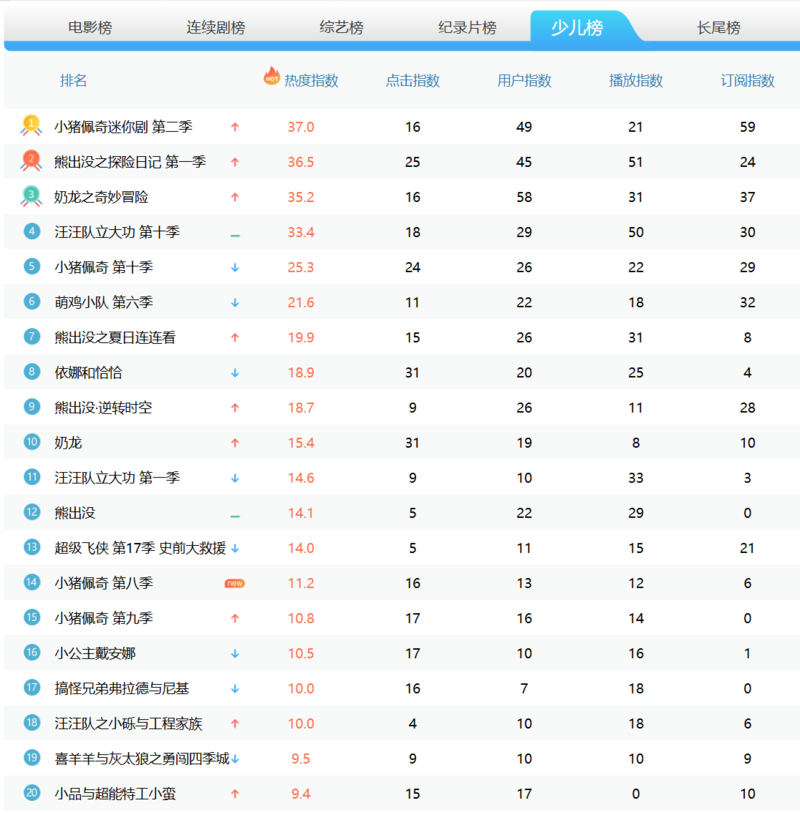Open title 小品与超能特工小蛮
800x813 pixels.
pyautogui.click(x=115, y=794)
